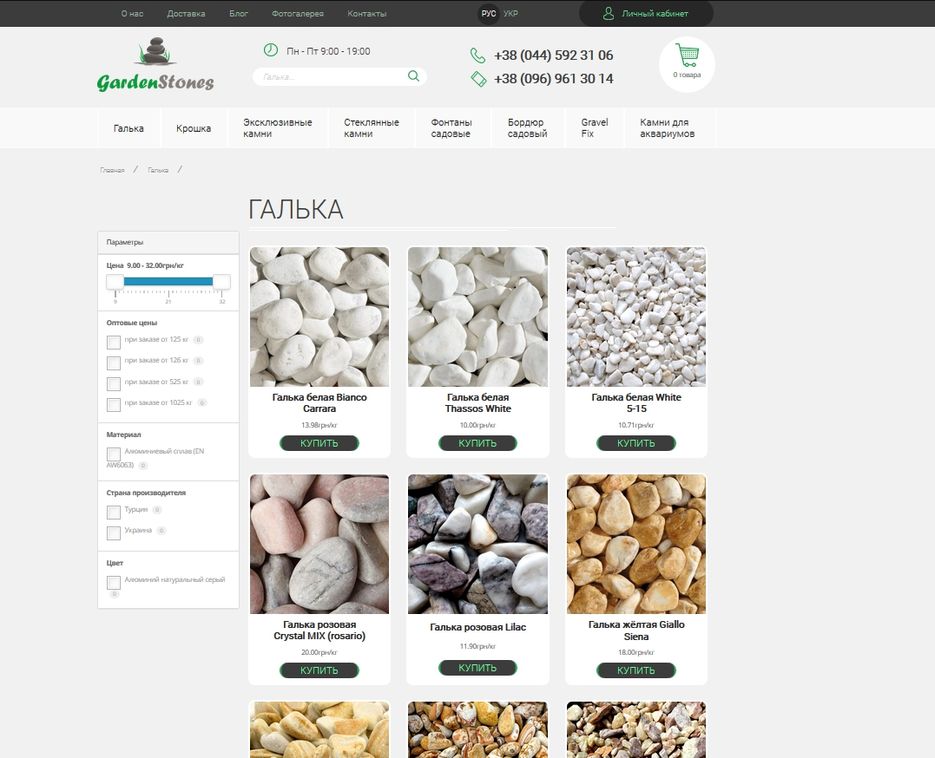Buy Галька белая White 5-15

click(636, 443)
